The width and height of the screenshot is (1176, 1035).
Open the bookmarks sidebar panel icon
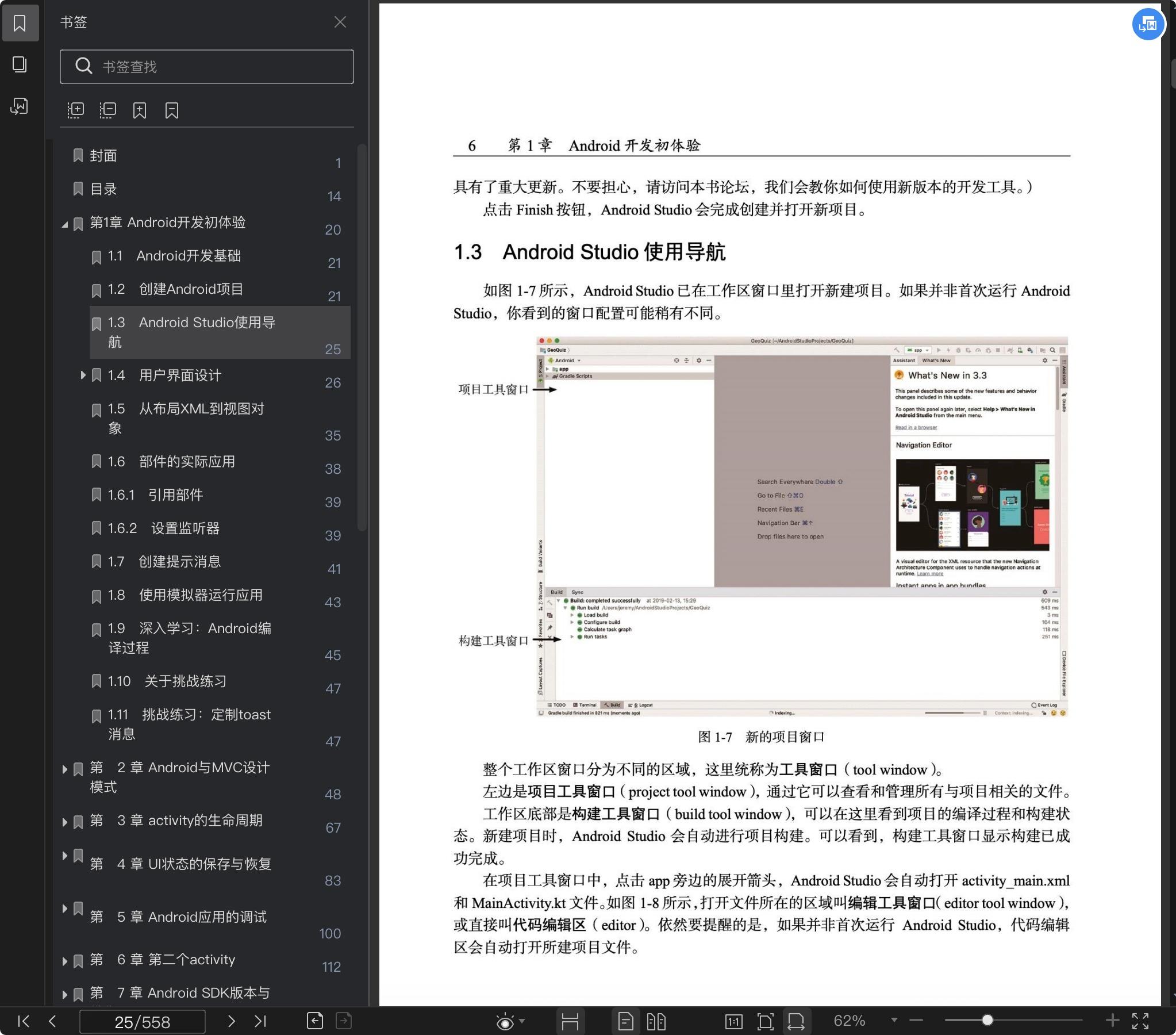(x=20, y=23)
